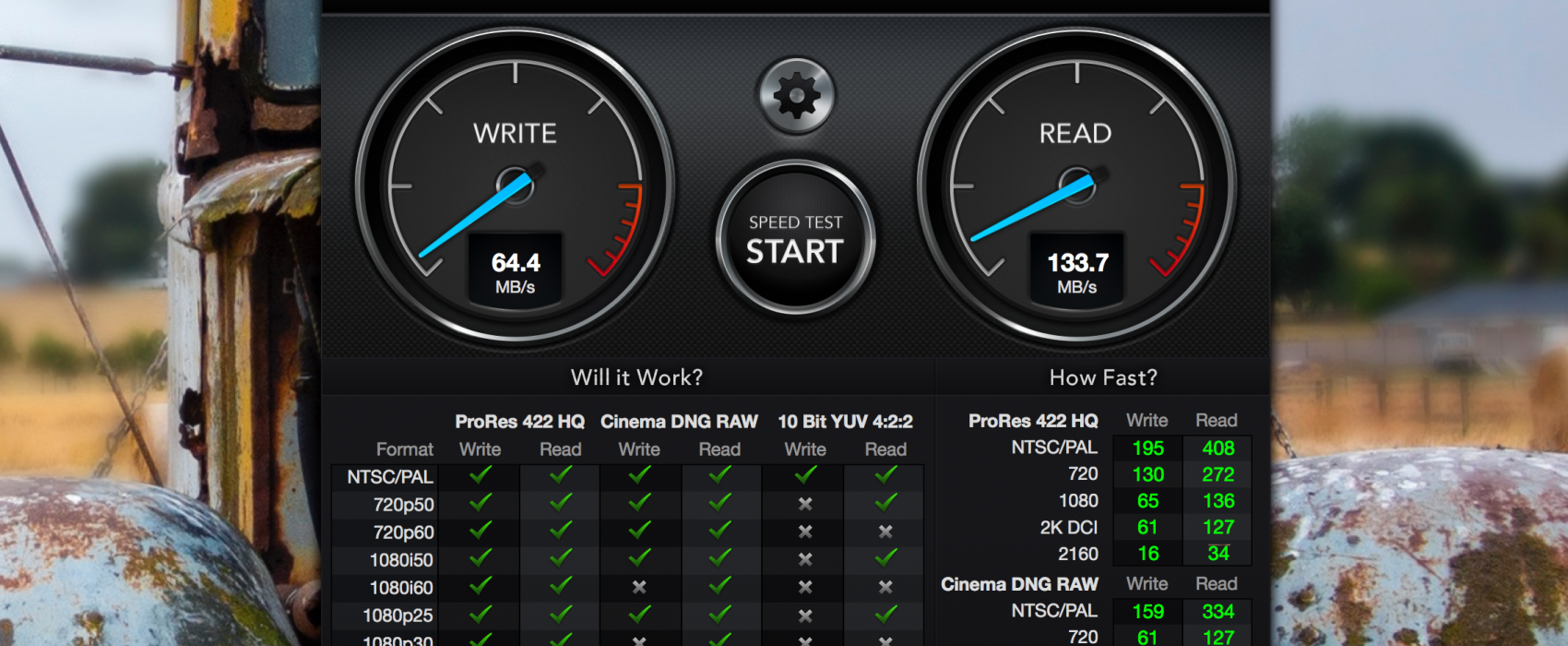
Task: Click 1080p25 Cinema DNG RAW Write checkmark
Action: pyautogui.click(x=639, y=614)
